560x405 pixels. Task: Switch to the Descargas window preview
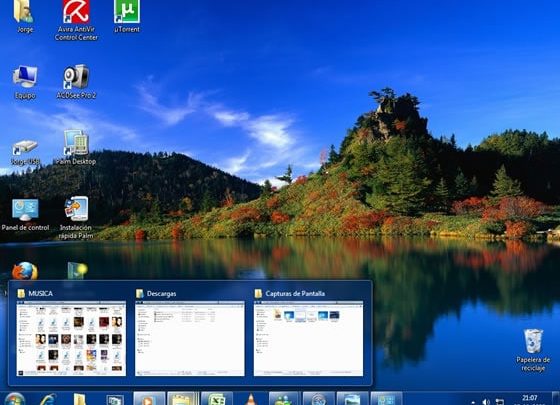coord(190,333)
